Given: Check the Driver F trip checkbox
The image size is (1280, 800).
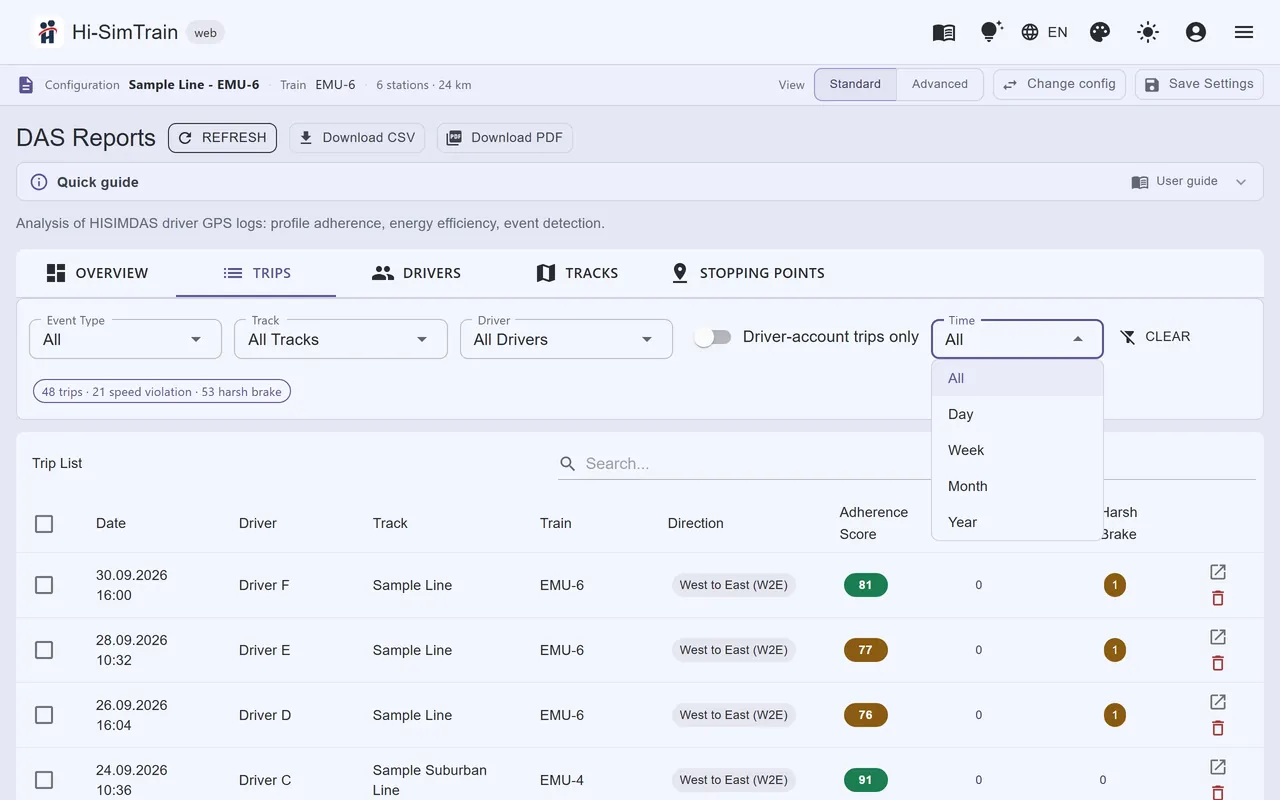Looking at the screenshot, I should [44, 585].
